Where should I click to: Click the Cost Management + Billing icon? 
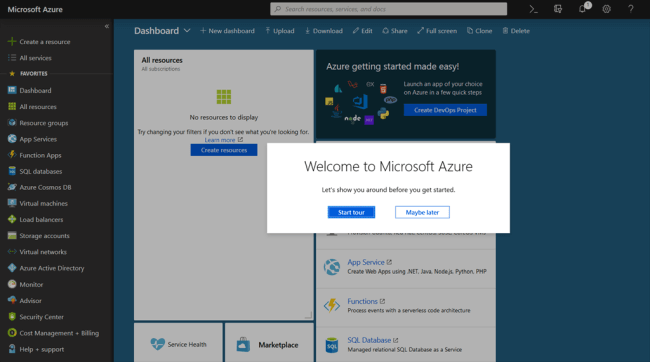[12, 333]
